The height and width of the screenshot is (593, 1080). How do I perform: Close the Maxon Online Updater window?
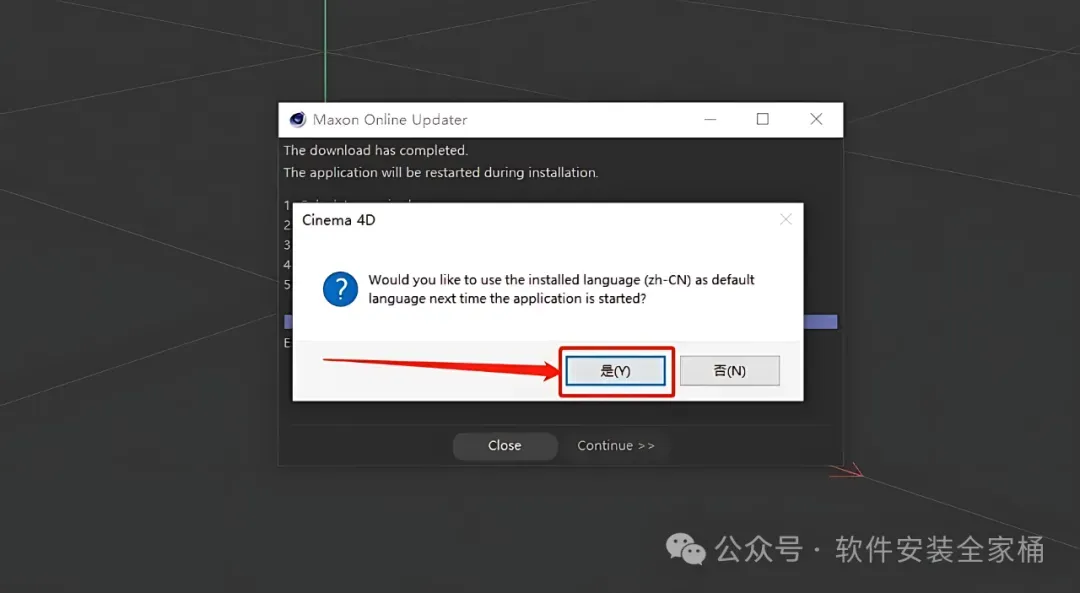click(x=816, y=119)
